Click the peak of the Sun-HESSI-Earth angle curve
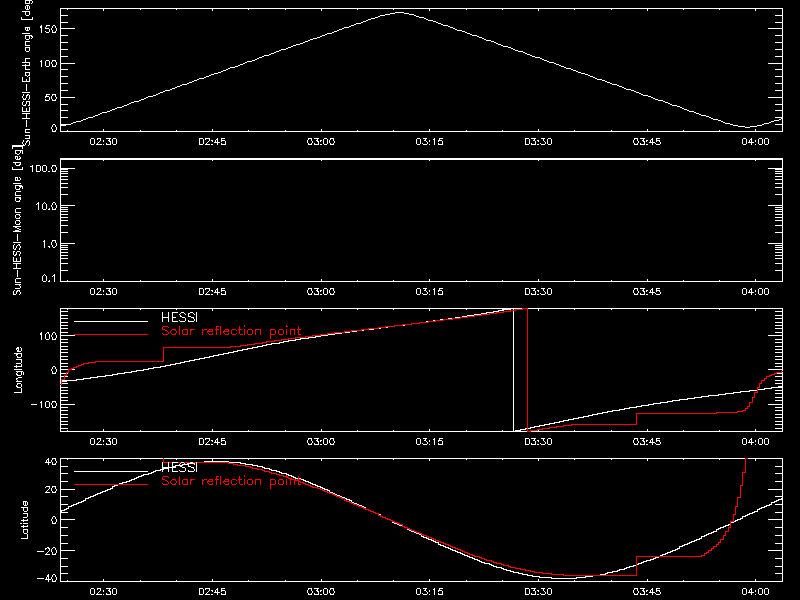 pos(399,12)
